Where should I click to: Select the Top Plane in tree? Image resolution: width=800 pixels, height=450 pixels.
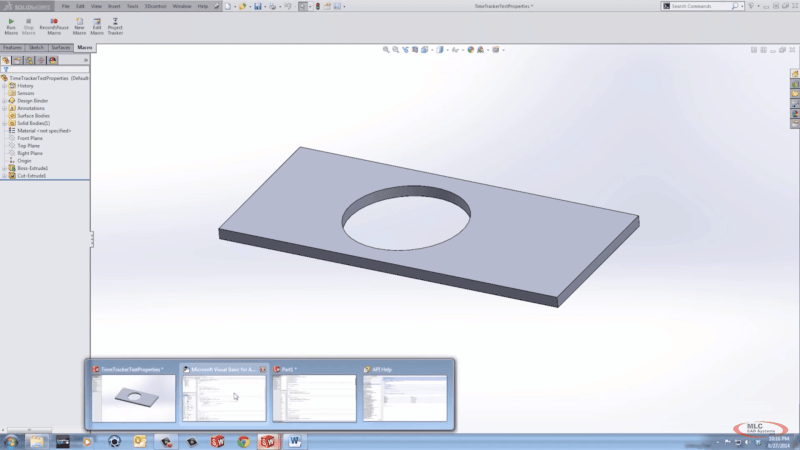(28, 146)
